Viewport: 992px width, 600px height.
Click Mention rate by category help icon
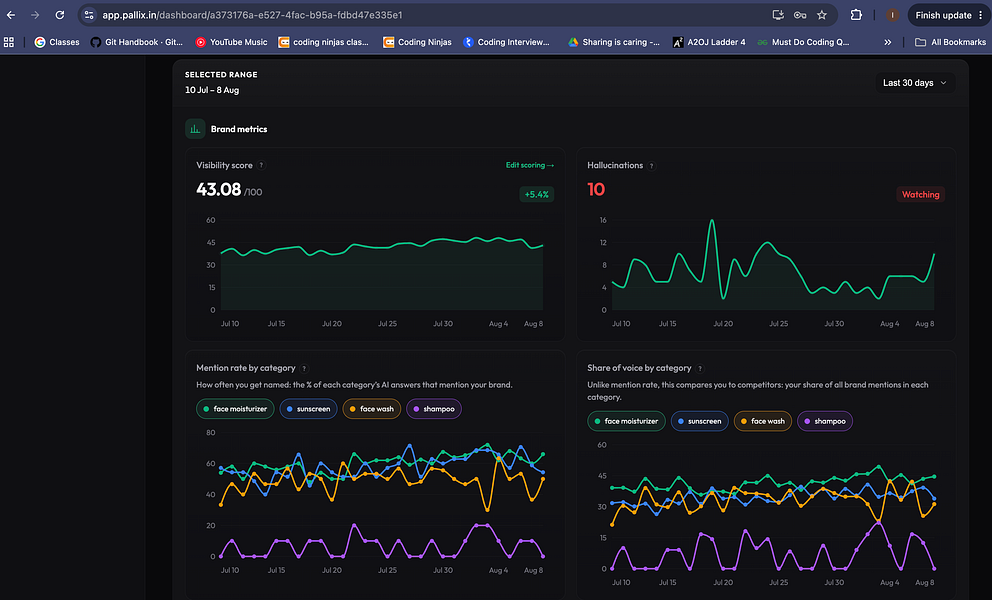coord(304,368)
